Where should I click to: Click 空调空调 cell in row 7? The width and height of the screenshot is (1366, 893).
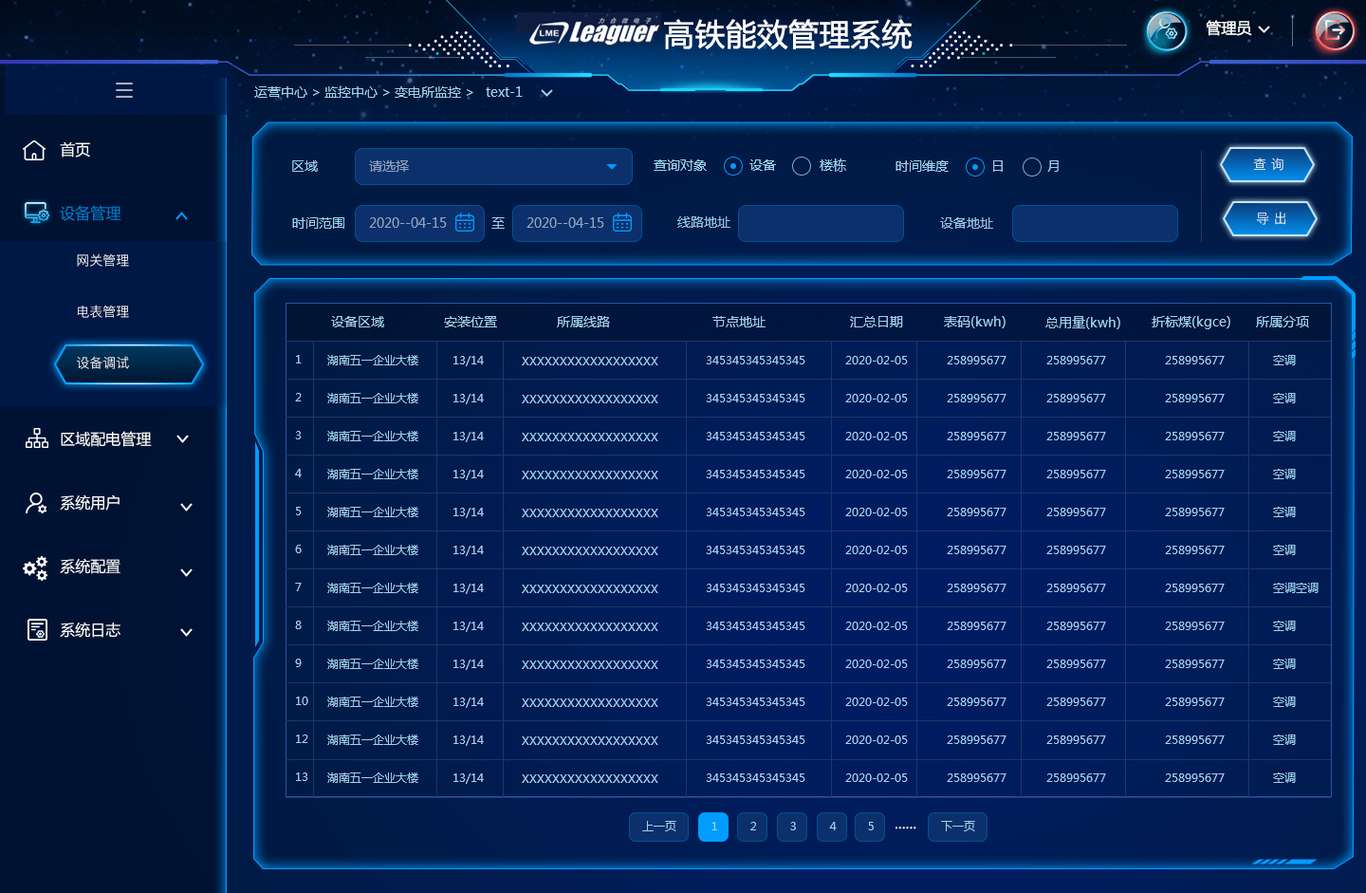(1296, 588)
